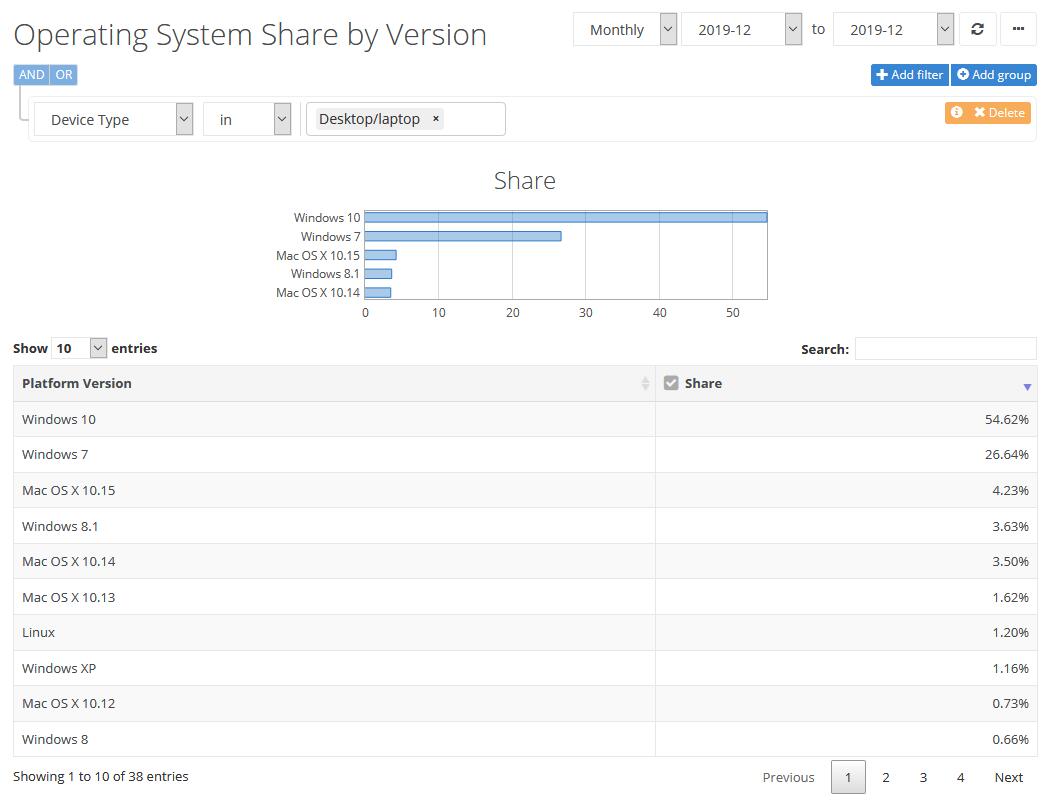Click the orange info icon button
The image size is (1052, 808).
click(x=957, y=113)
